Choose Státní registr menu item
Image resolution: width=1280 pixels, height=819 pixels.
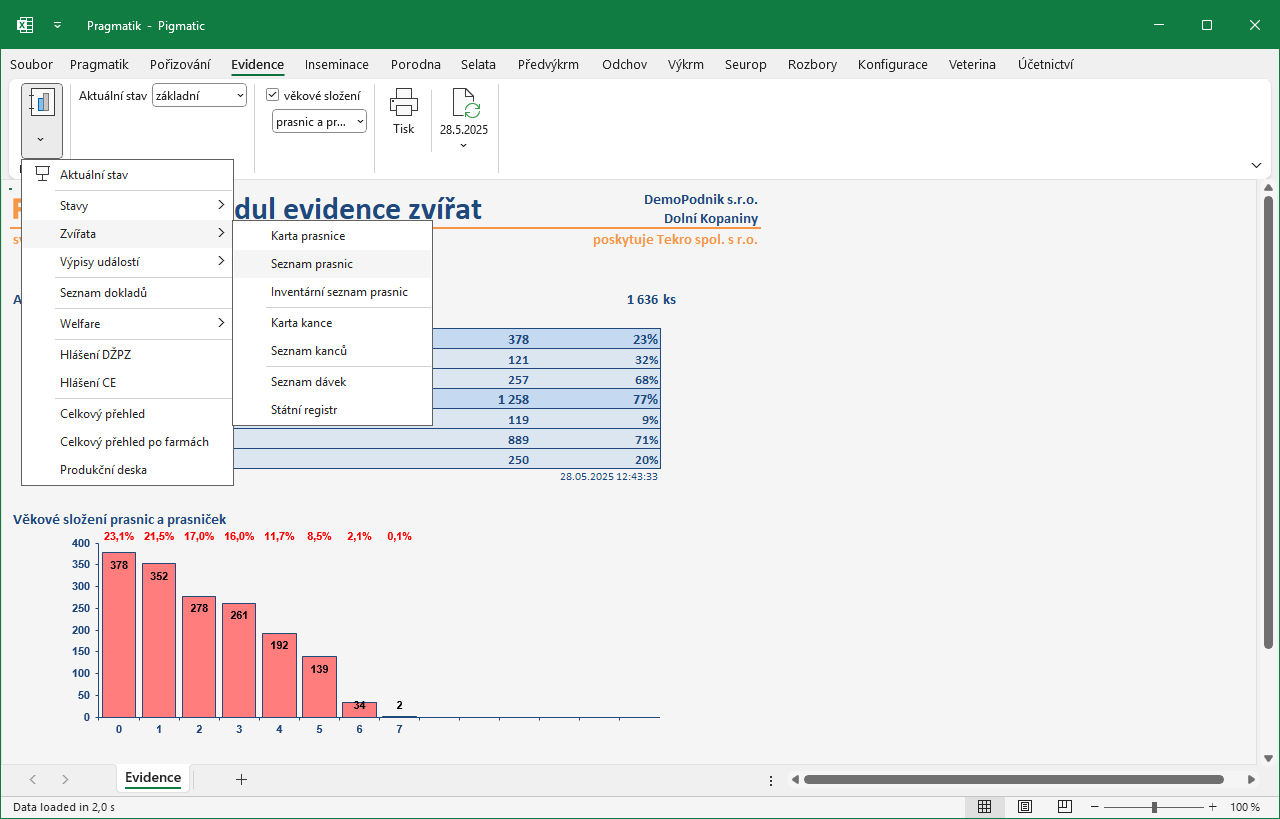pyautogui.click(x=332, y=410)
